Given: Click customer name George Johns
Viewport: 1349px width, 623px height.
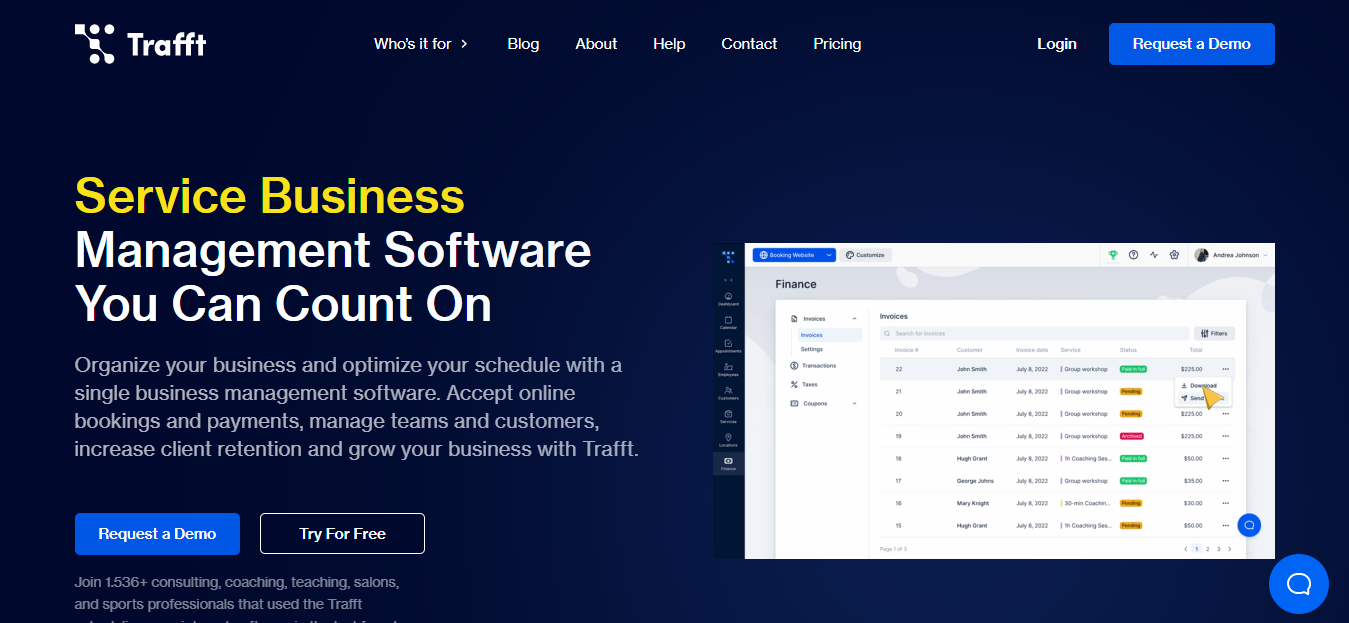Looking at the screenshot, I should [975, 481].
